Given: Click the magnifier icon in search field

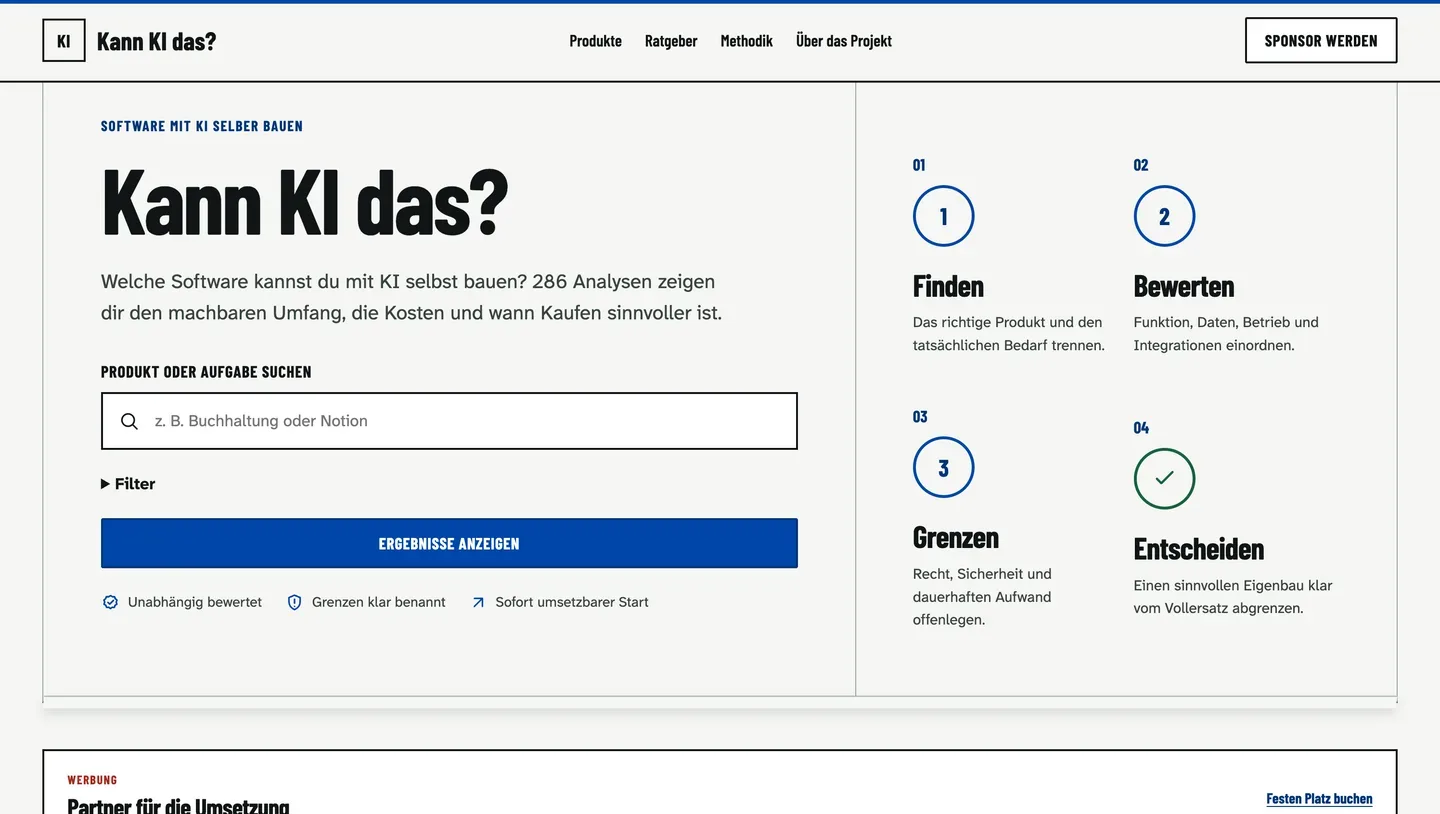Looking at the screenshot, I should click(x=129, y=421).
